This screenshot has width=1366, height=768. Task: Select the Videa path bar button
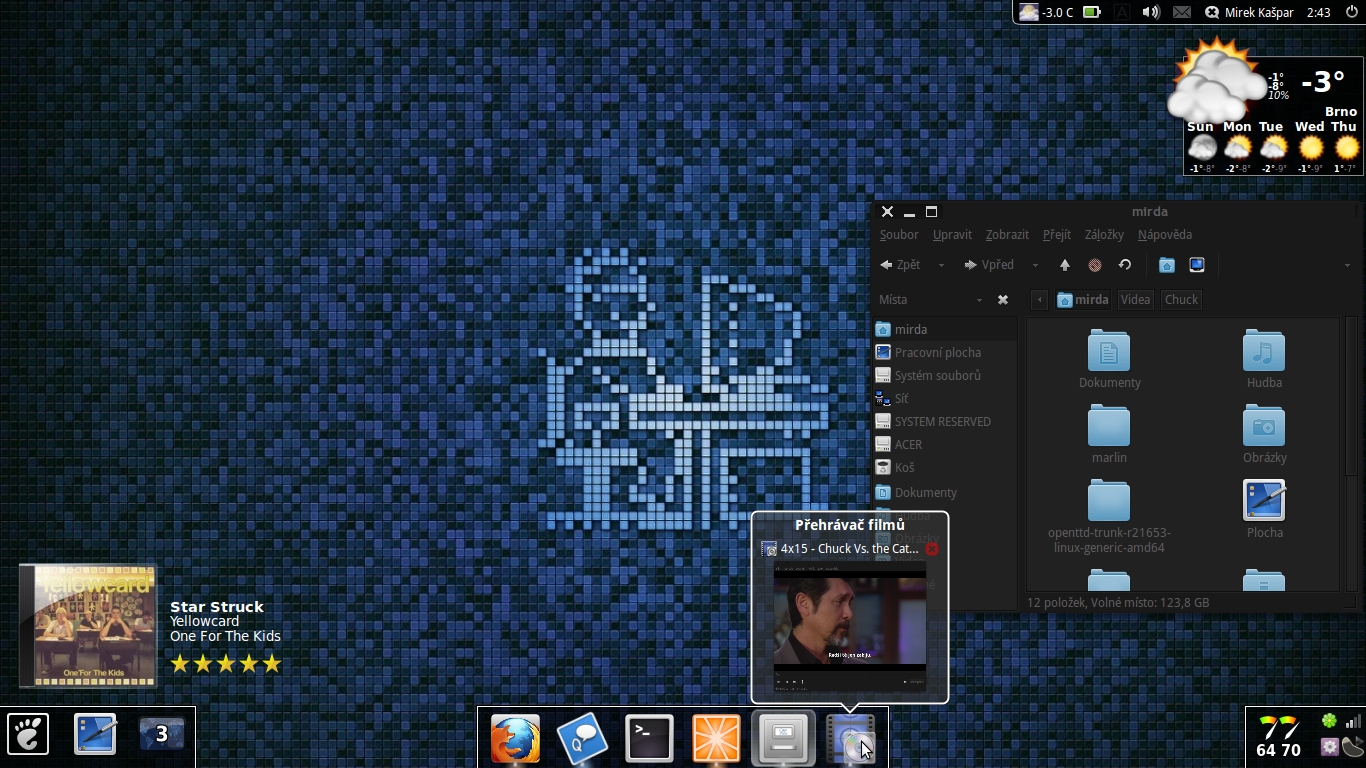1135,300
